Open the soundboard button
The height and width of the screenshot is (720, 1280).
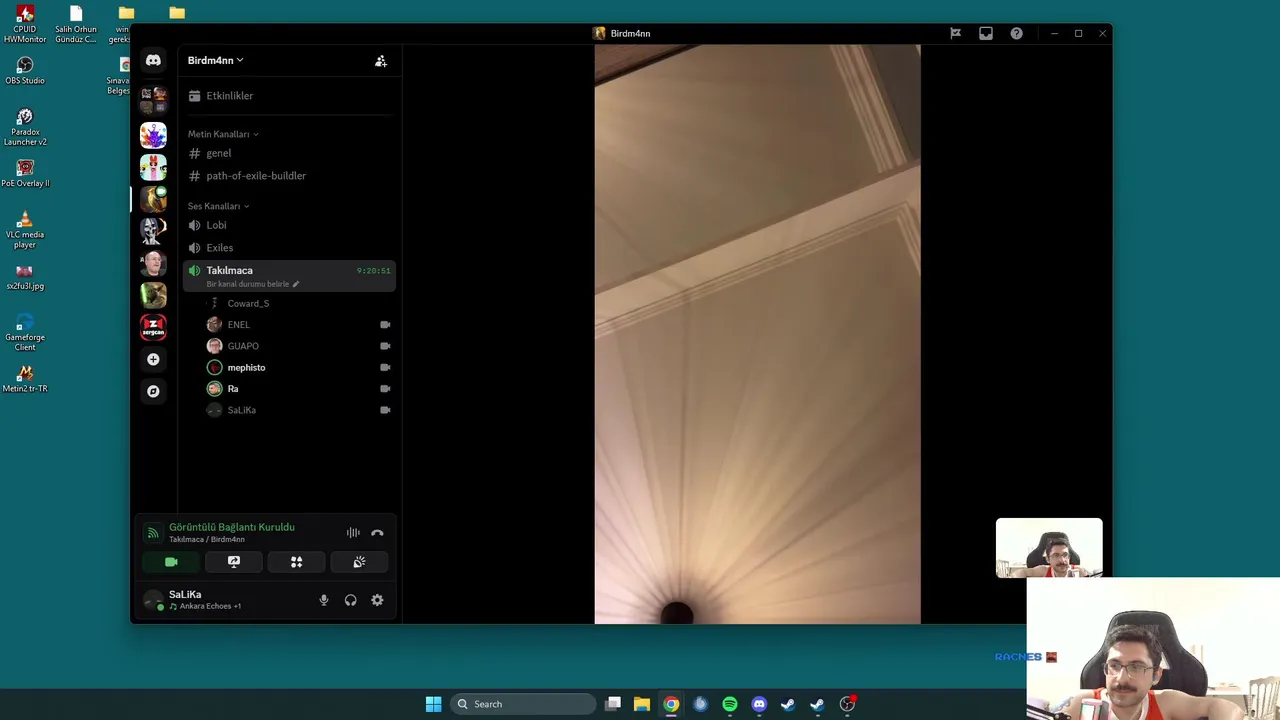[359, 562]
